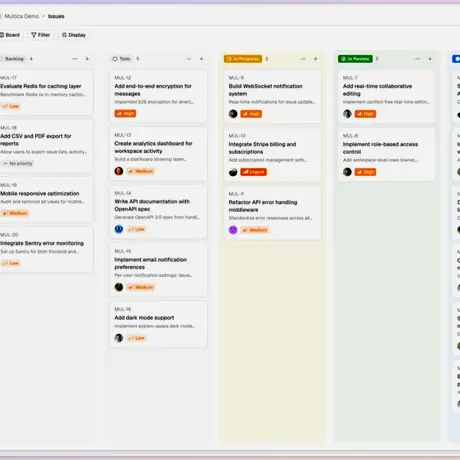Add new issue to Todo column
Screen dimensions: 460x460
pyautogui.click(x=202, y=59)
